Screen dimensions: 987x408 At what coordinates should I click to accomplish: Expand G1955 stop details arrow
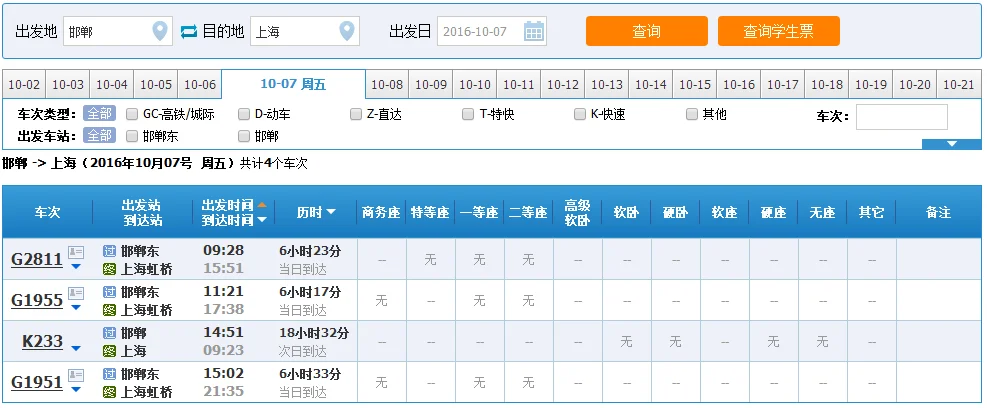tap(76, 307)
